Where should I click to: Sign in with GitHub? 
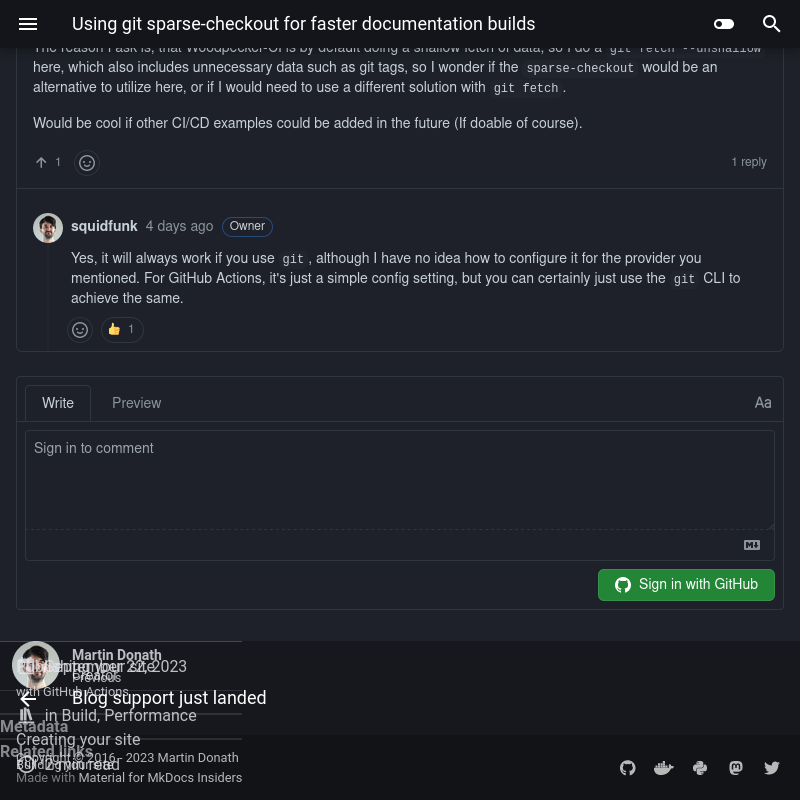pos(686,584)
